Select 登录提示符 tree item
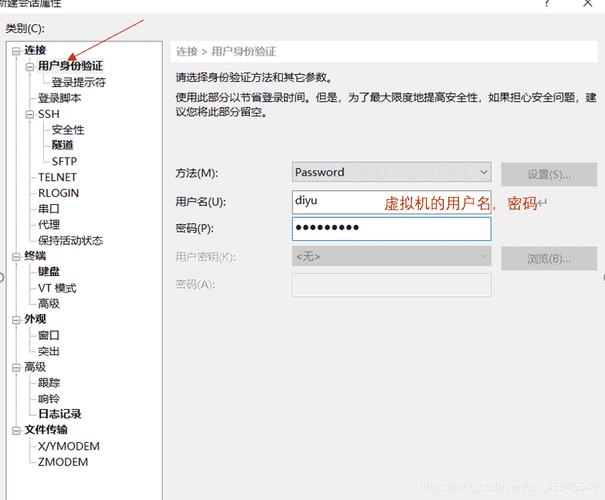Screen dimensions: 605x500 coord(78,82)
